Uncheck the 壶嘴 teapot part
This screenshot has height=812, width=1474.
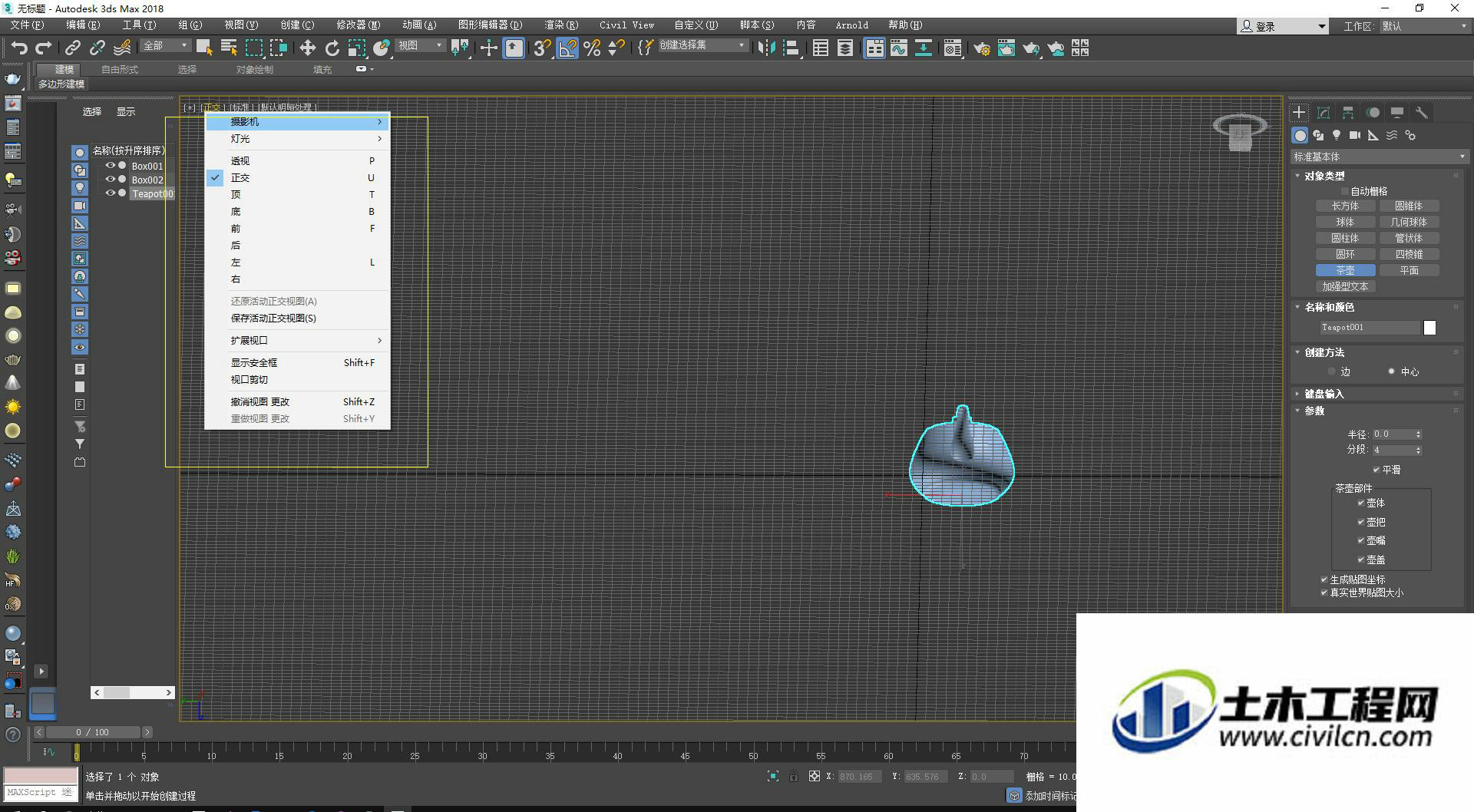point(1361,540)
